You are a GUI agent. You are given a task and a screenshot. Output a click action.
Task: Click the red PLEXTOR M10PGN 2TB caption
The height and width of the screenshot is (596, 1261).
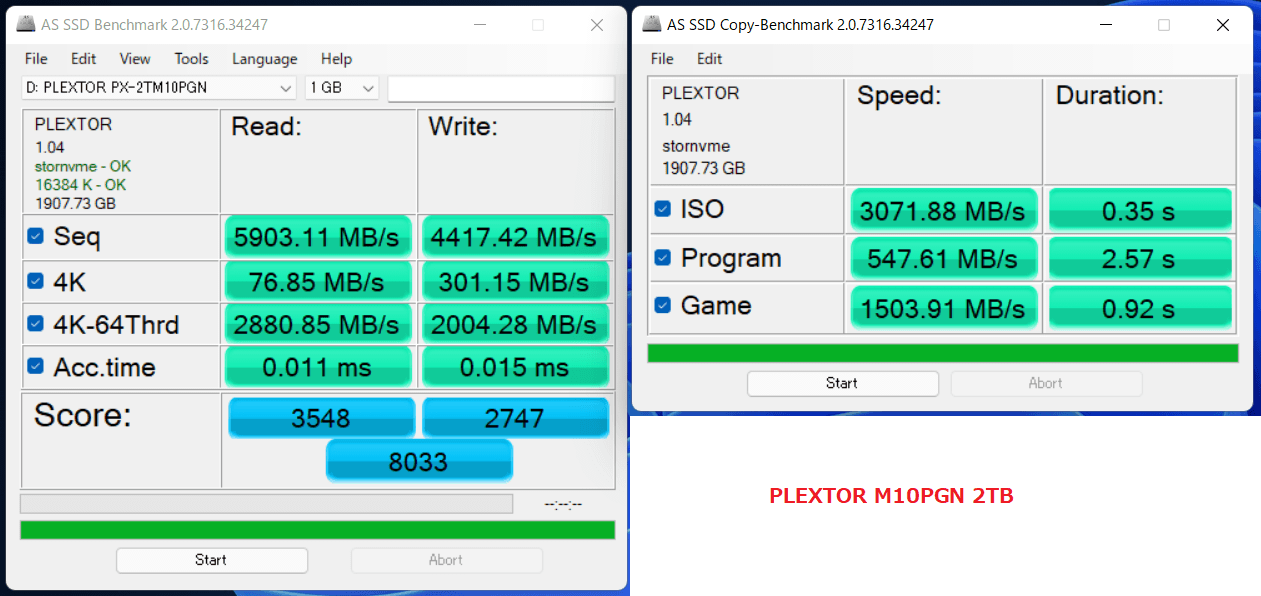tap(891, 495)
